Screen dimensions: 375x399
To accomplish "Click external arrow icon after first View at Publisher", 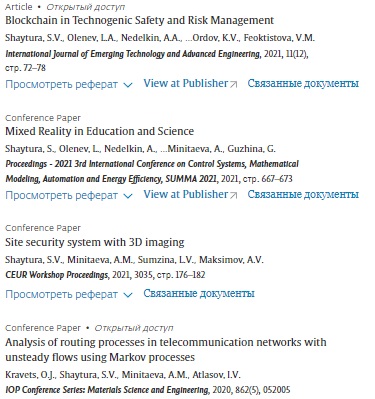I will coord(234,84).
